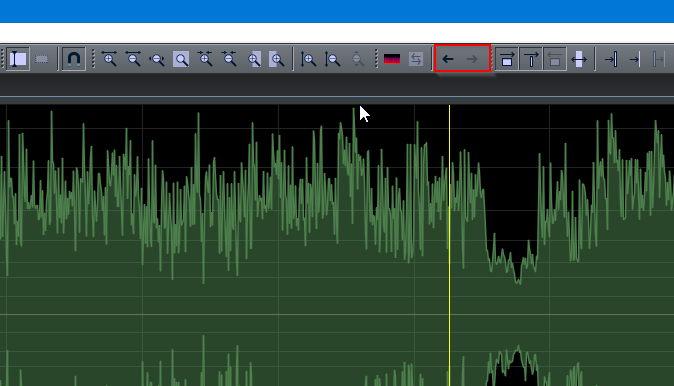
Task: Click the double-headed arrow across selection icon
Action: [x=579, y=59]
